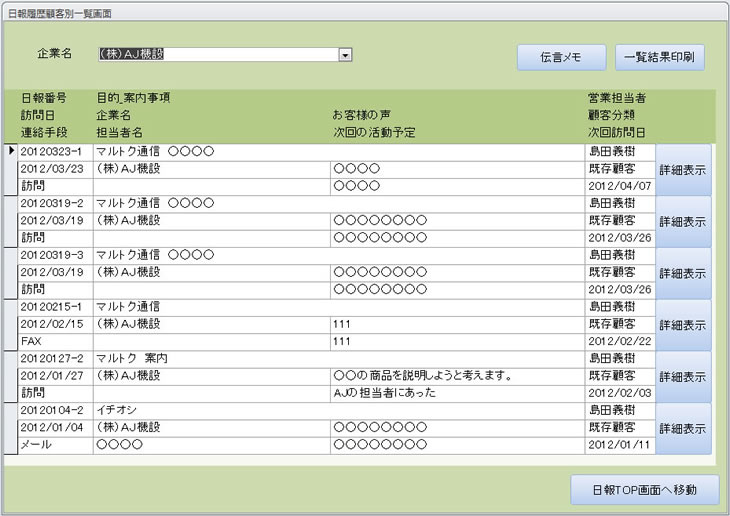
Task: Select the メール contact method field
Action: (x=55, y=445)
